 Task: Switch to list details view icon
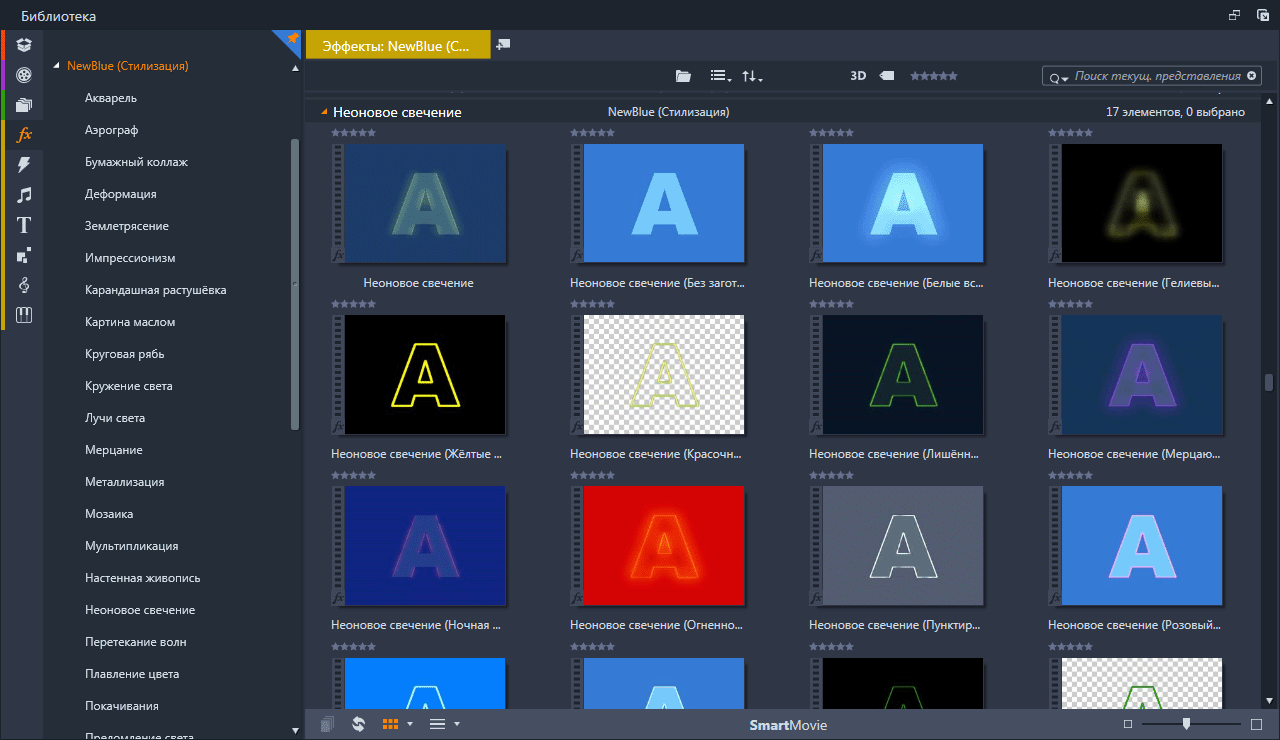tap(437, 724)
